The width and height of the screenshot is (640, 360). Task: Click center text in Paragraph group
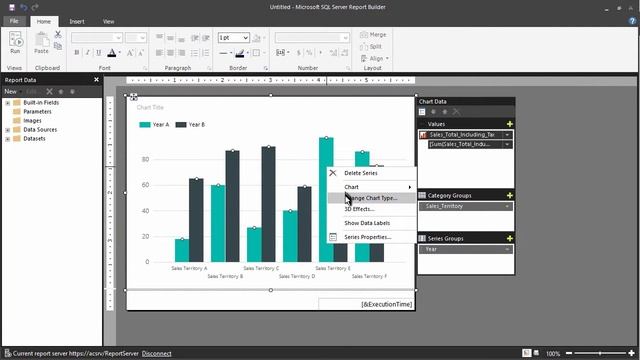click(x=170, y=53)
